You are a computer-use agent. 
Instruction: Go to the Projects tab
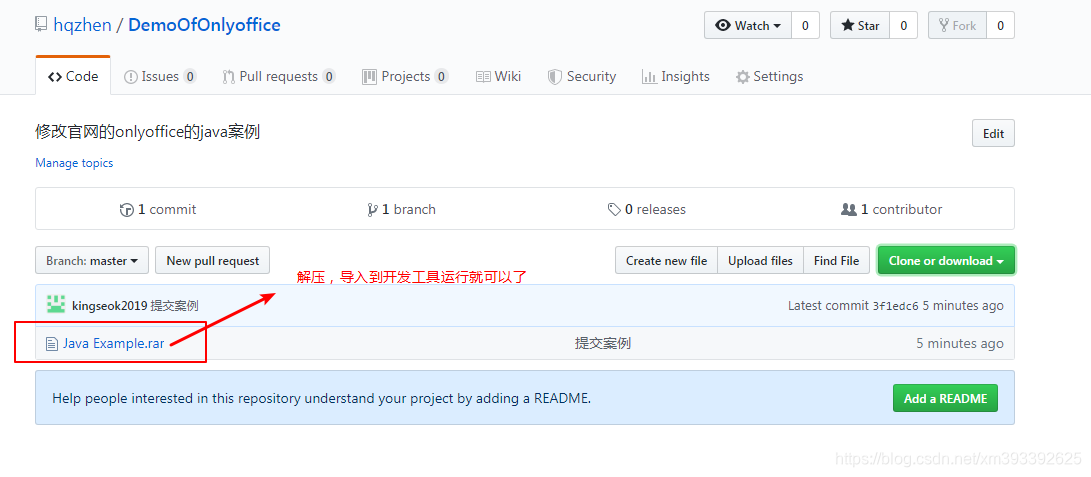tap(405, 76)
